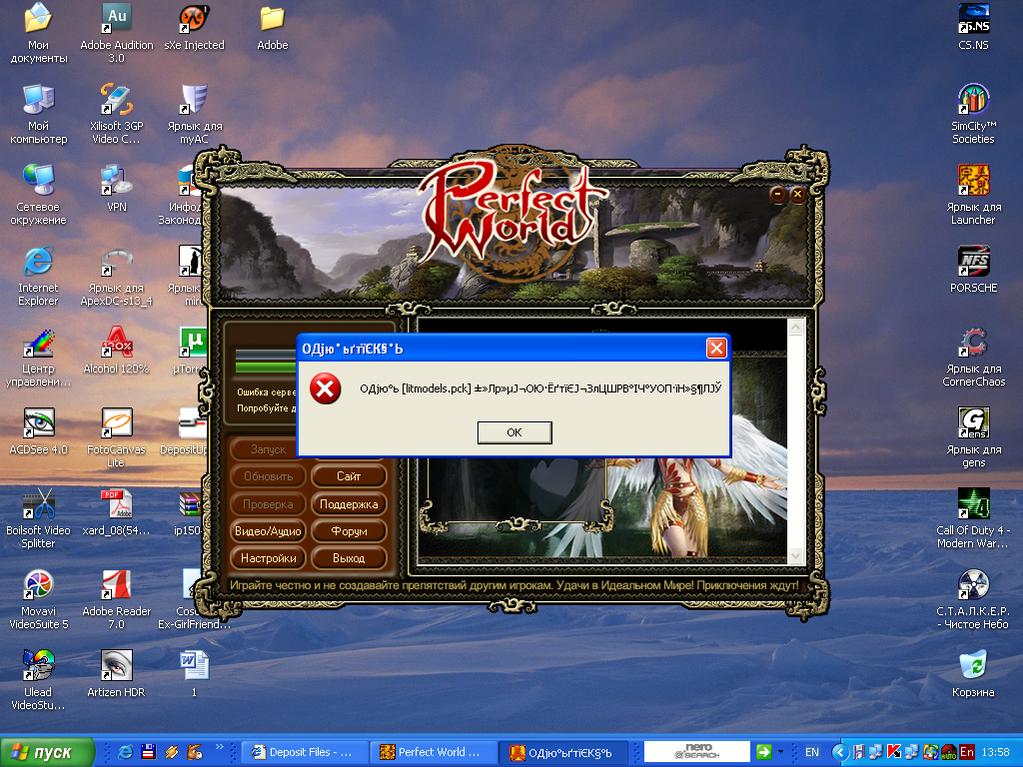The image size is (1023, 767).
Task: Select FotoCanvas Lite desktop icon
Action: (x=116, y=437)
